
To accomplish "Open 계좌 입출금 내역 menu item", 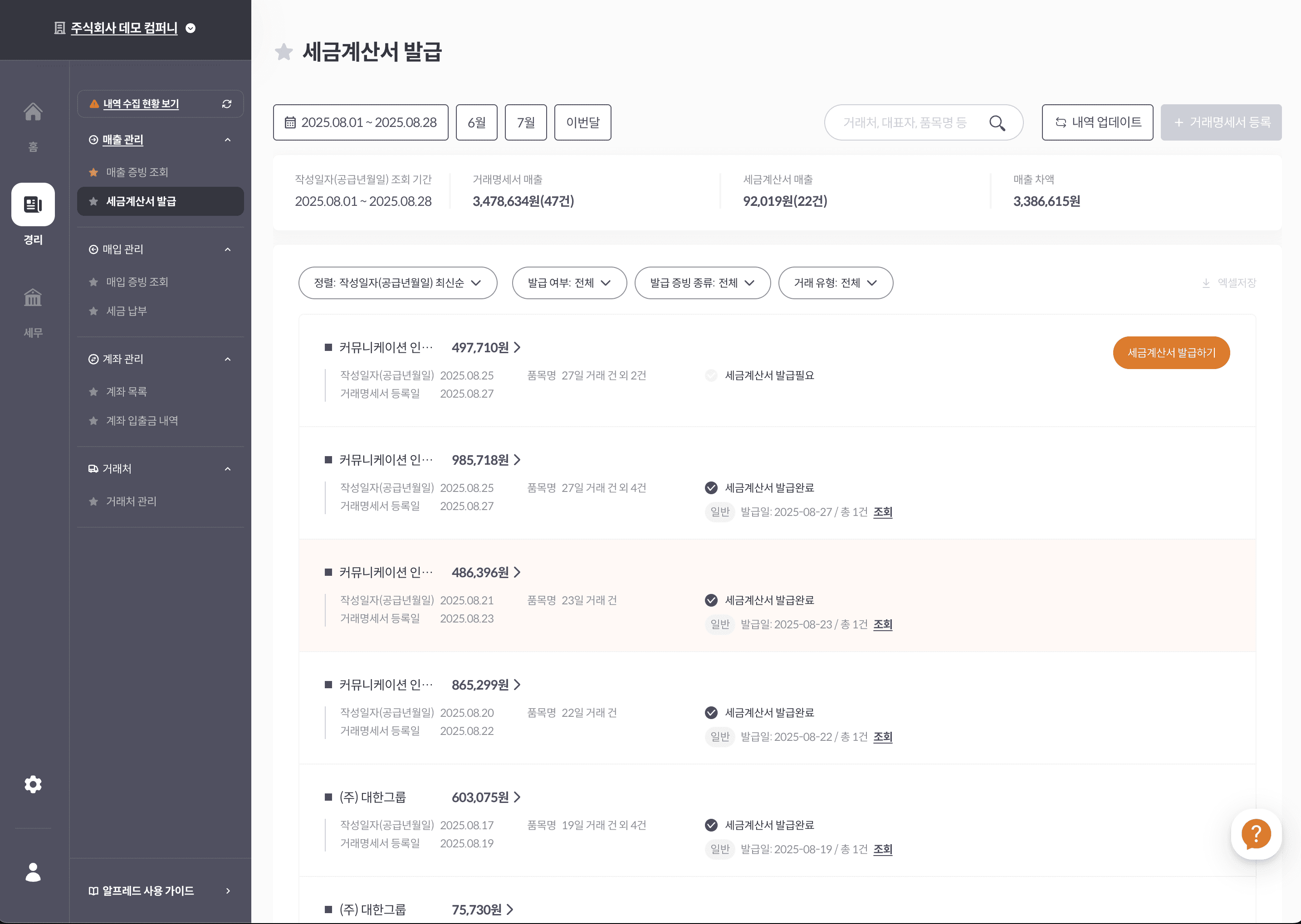I will [x=142, y=421].
